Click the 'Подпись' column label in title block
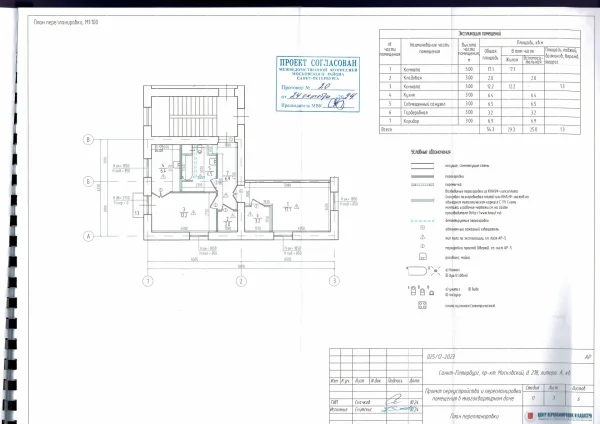The width and height of the screenshot is (600, 424). (395, 381)
